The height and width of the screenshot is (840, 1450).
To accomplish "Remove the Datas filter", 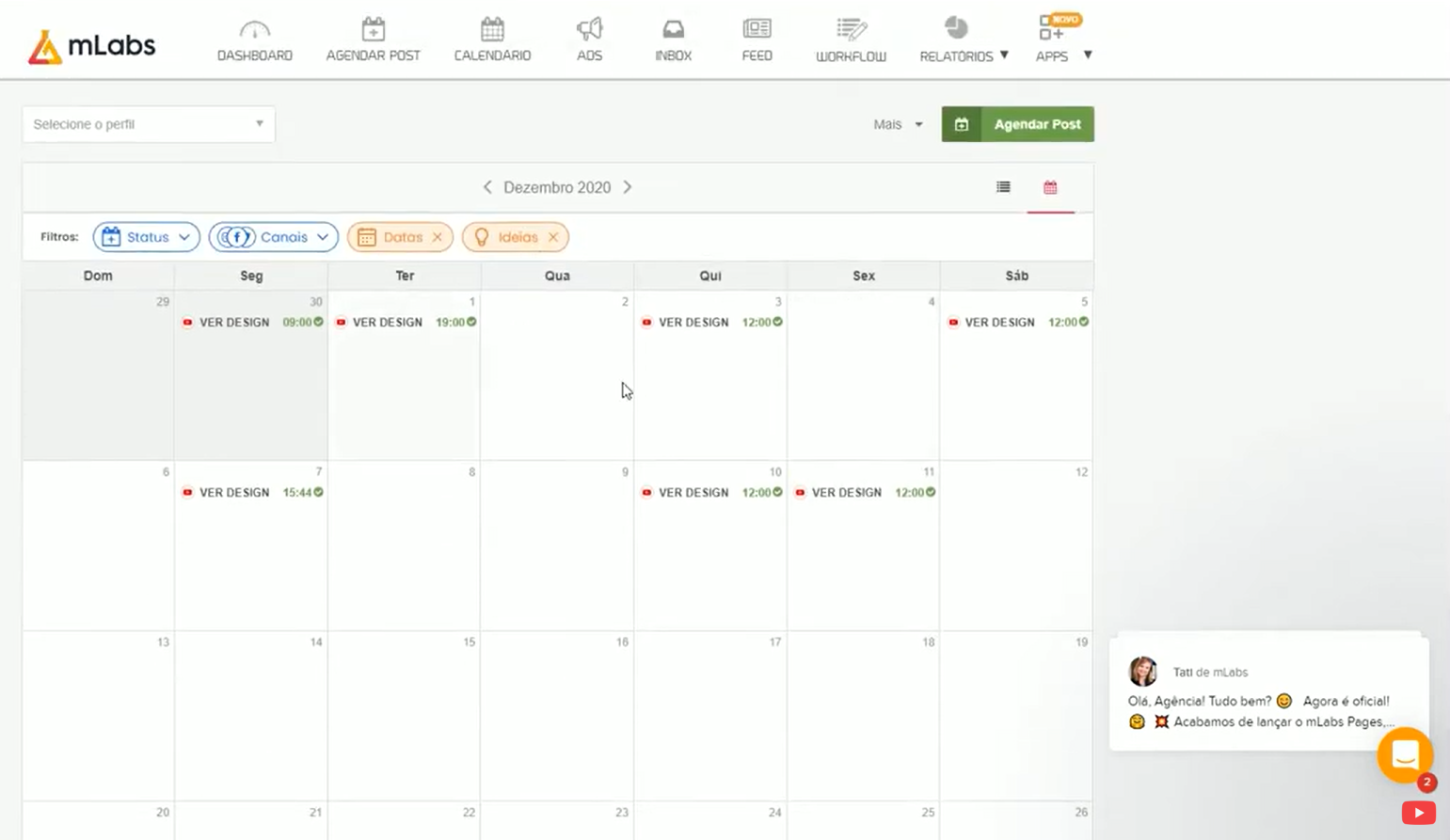I will tap(438, 237).
